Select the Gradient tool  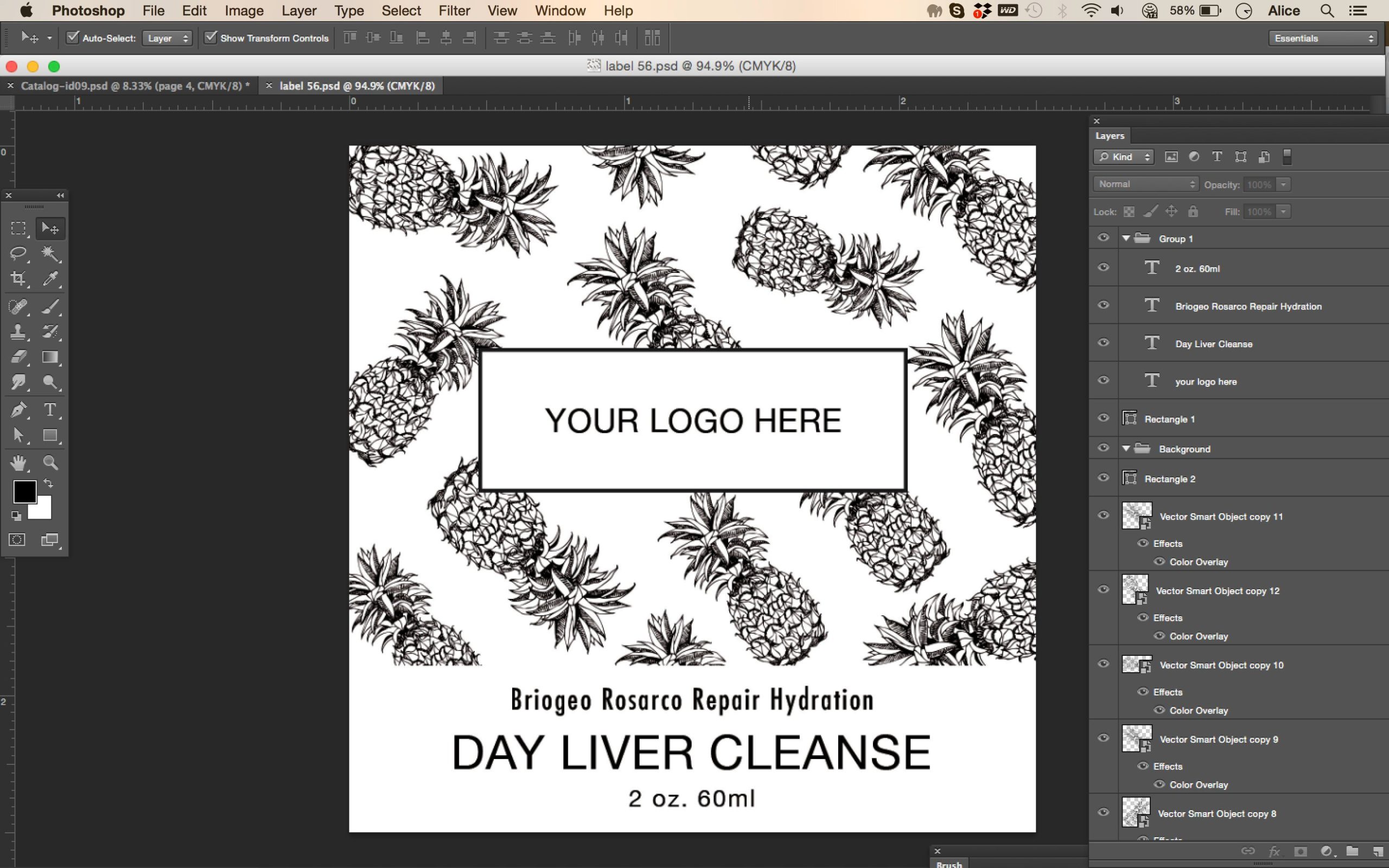click(50, 357)
